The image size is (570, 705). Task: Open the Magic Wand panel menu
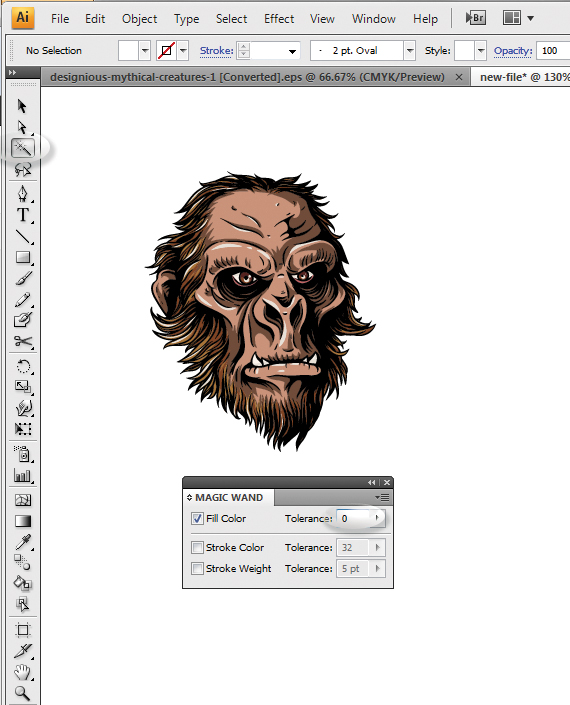point(382,497)
